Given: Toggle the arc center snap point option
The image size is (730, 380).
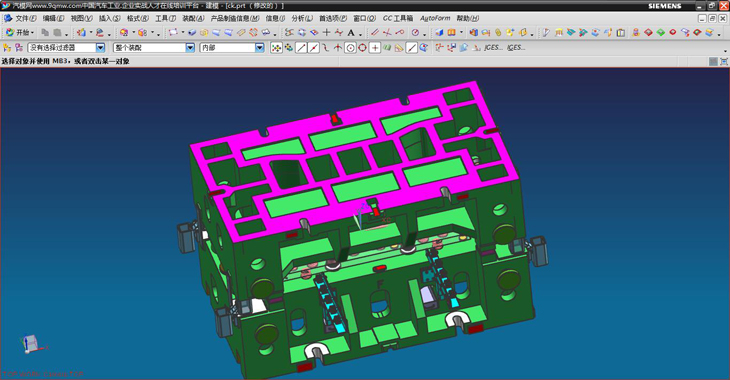Looking at the screenshot, I should pyautogui.click(x=350, y=48).
